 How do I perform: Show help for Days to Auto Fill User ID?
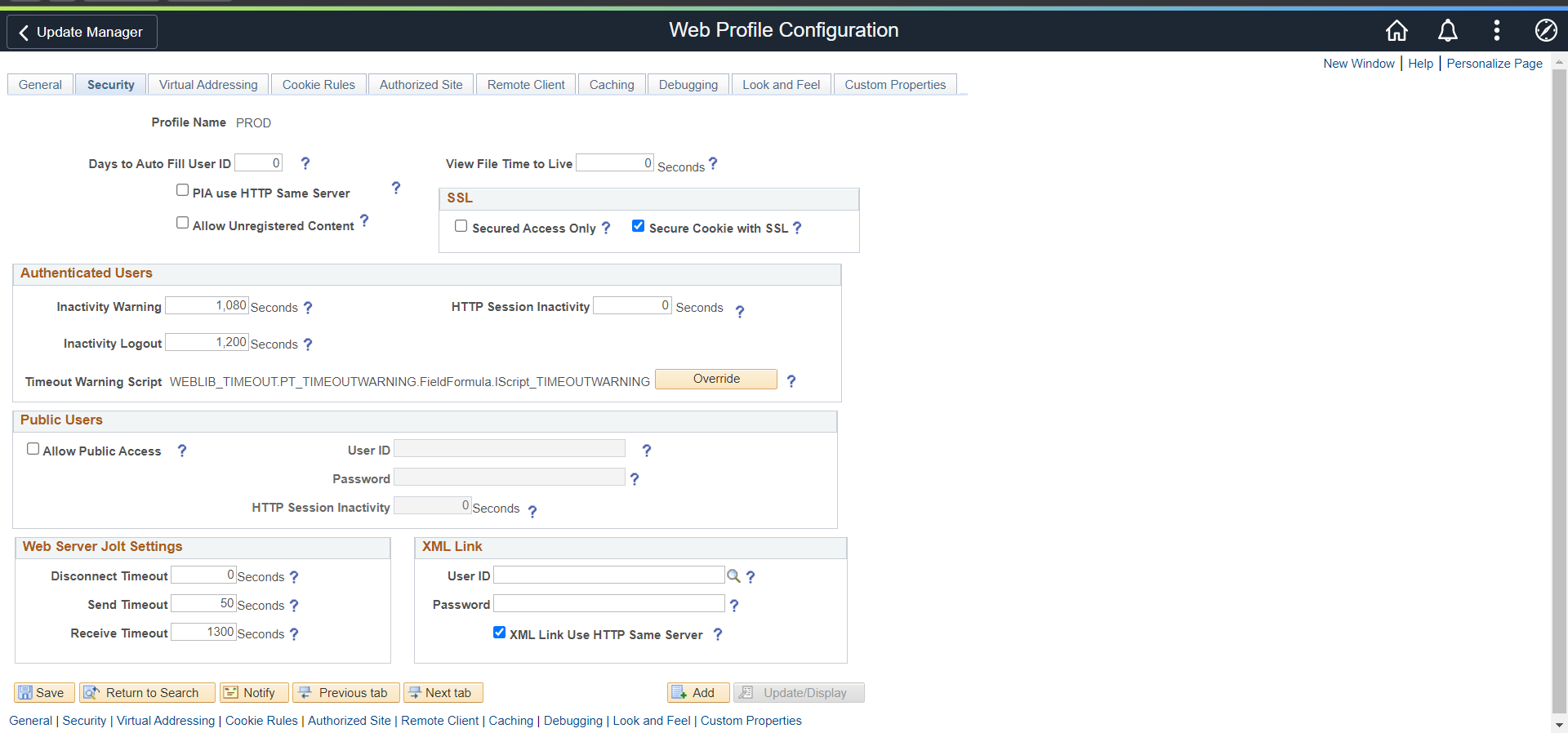click(x=305, y=163)
